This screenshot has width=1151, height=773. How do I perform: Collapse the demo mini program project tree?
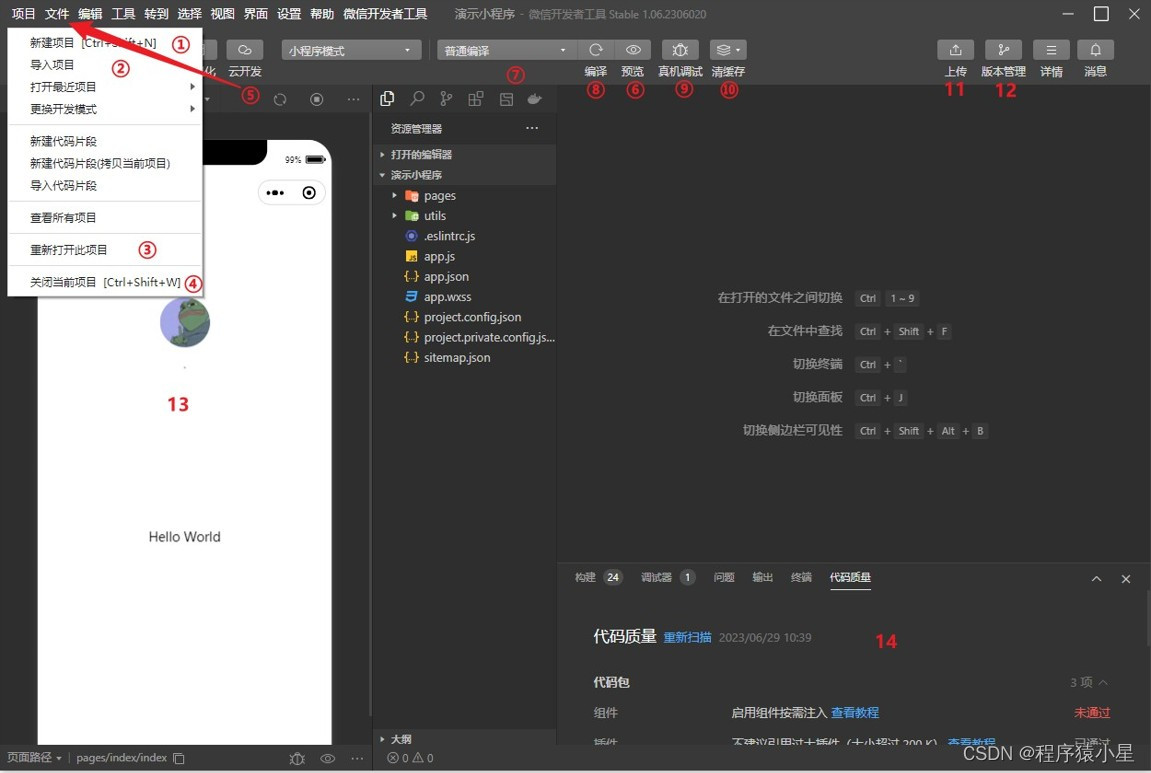[464, 175]
